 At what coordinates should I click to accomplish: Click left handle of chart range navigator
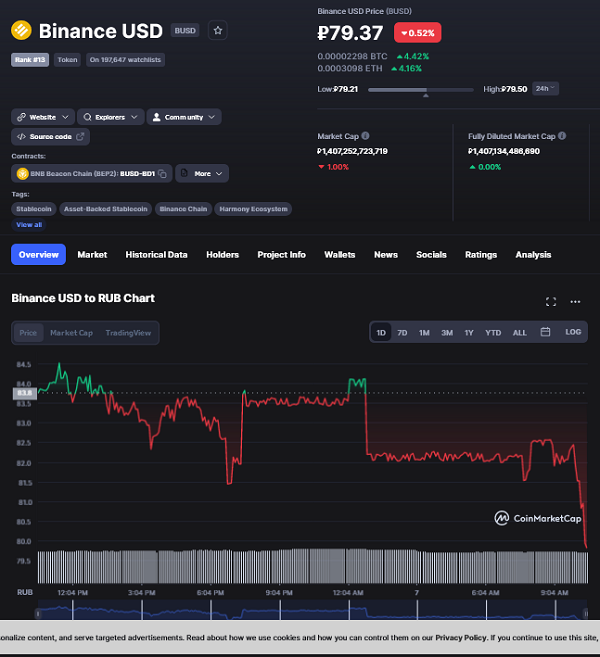38,613
